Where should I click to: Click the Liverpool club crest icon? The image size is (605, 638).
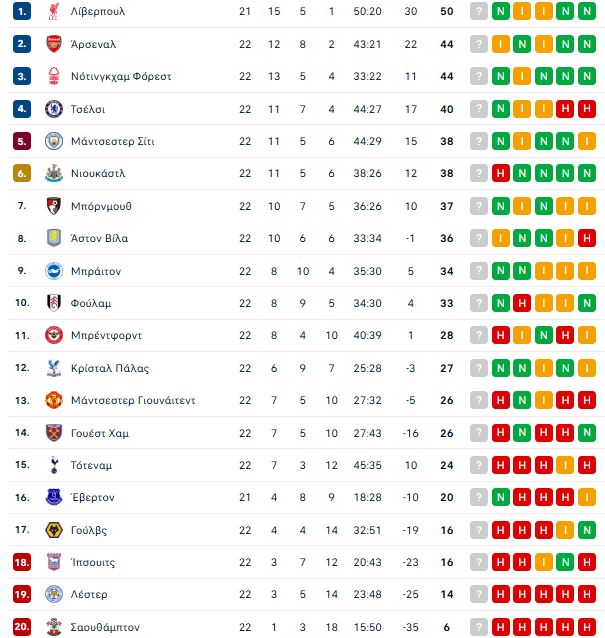coord(54,11)
